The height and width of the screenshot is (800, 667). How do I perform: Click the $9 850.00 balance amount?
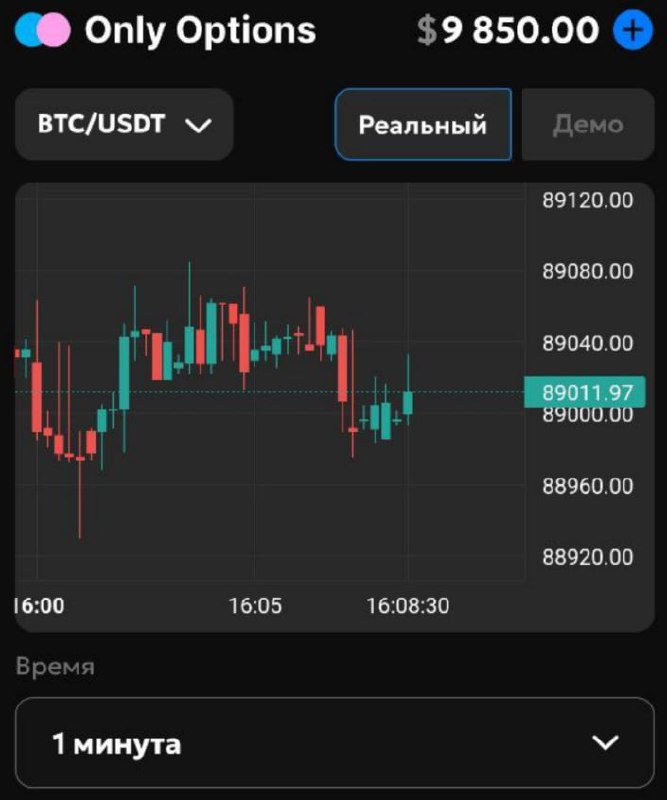tap(520, 31)
